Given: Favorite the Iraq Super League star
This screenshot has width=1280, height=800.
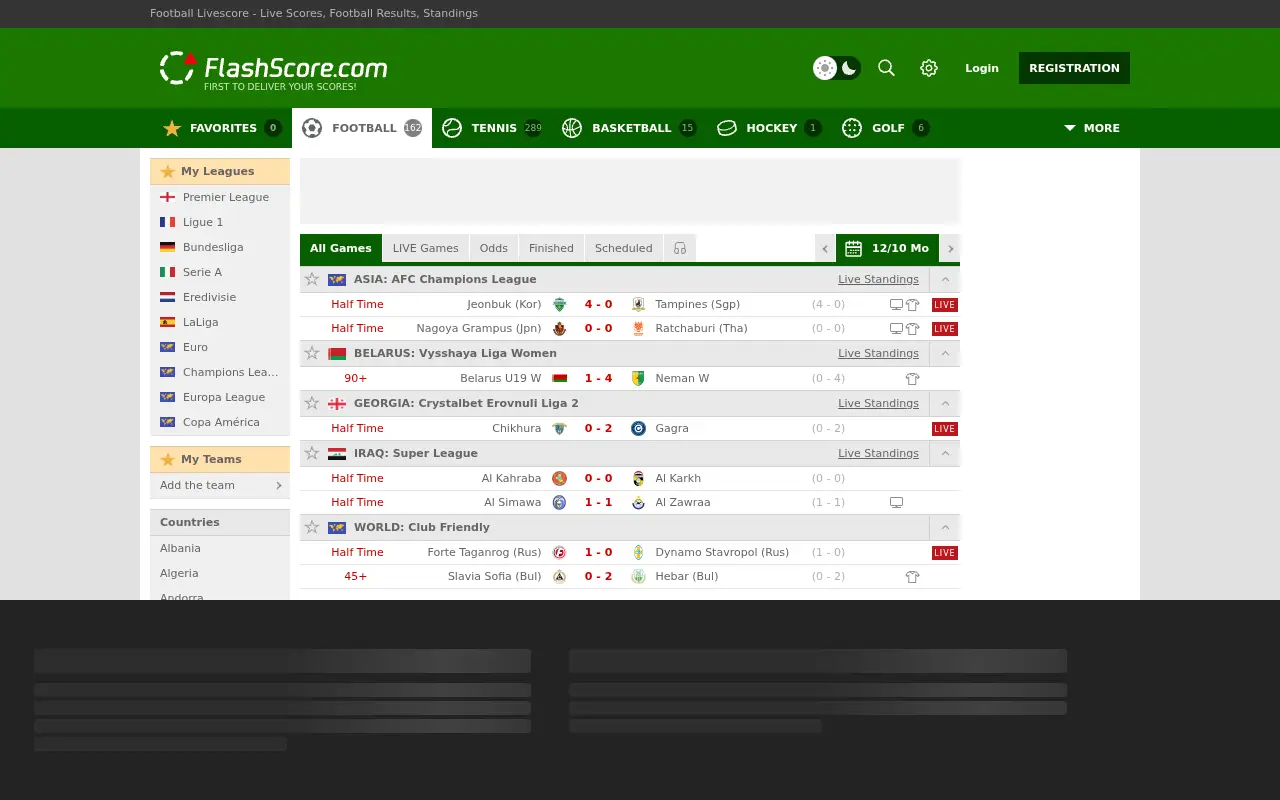Looking at the screenshot, I should pos(312,453).
